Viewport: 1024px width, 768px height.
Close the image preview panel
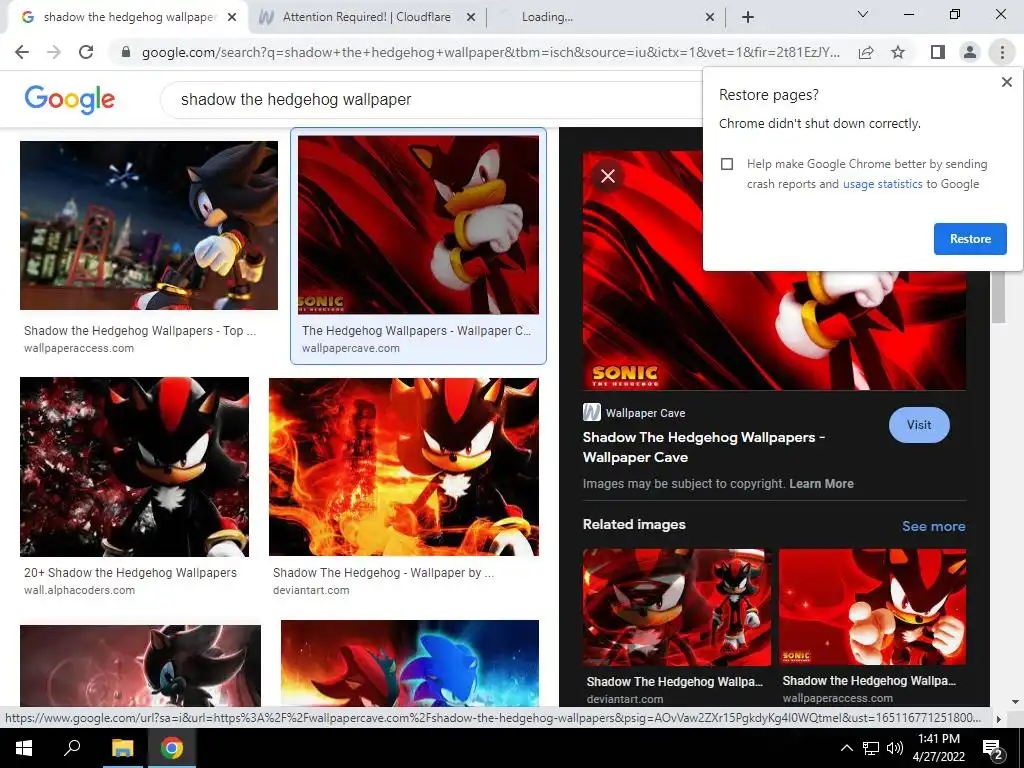(x=607, y=176)
